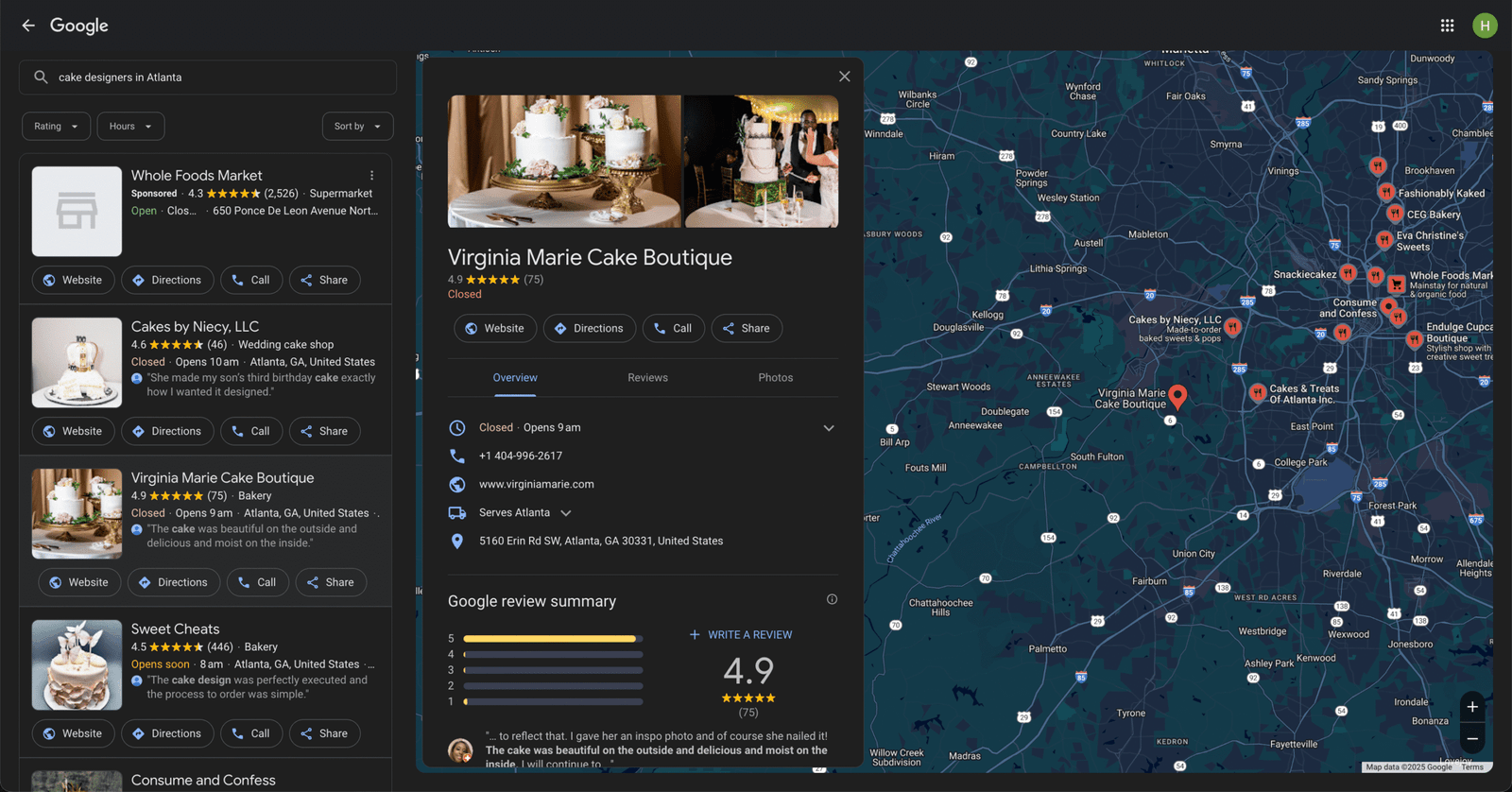The image size is (1512, 792).
Task: Click the Share button in the detail panel
Action: pyautogui.click(x=747, y=328)
